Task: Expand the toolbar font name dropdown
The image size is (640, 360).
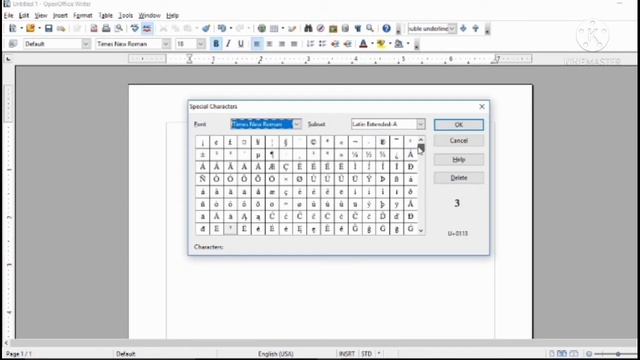Action: coord(166,44)
